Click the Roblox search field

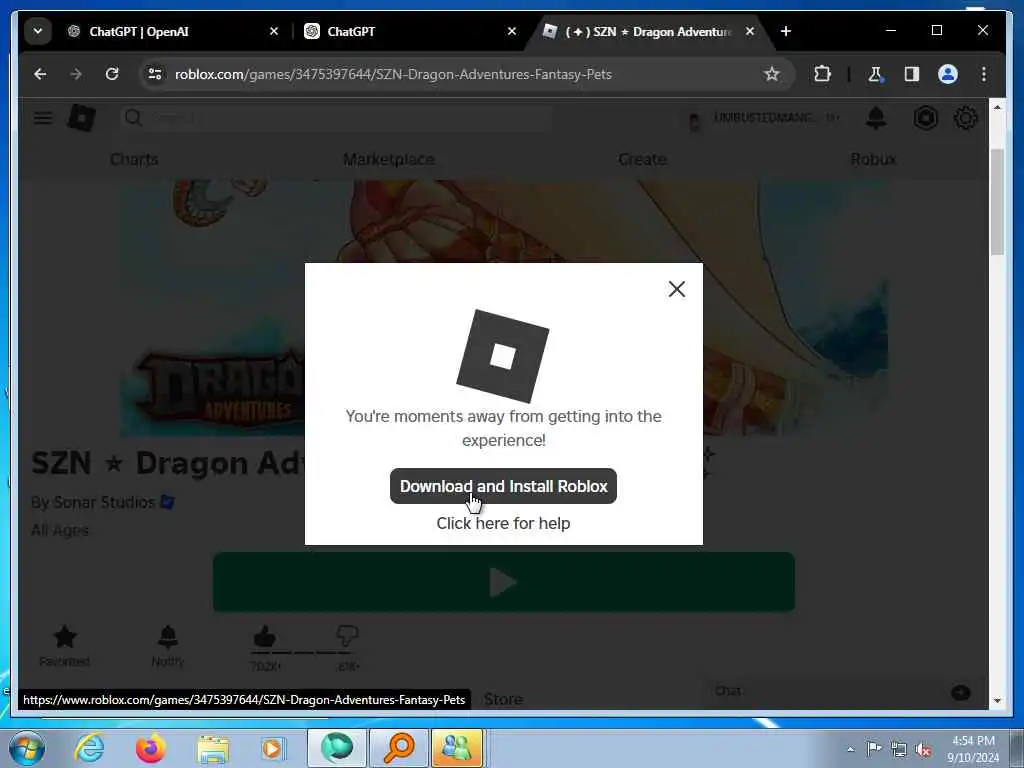(x=336, y=118)
